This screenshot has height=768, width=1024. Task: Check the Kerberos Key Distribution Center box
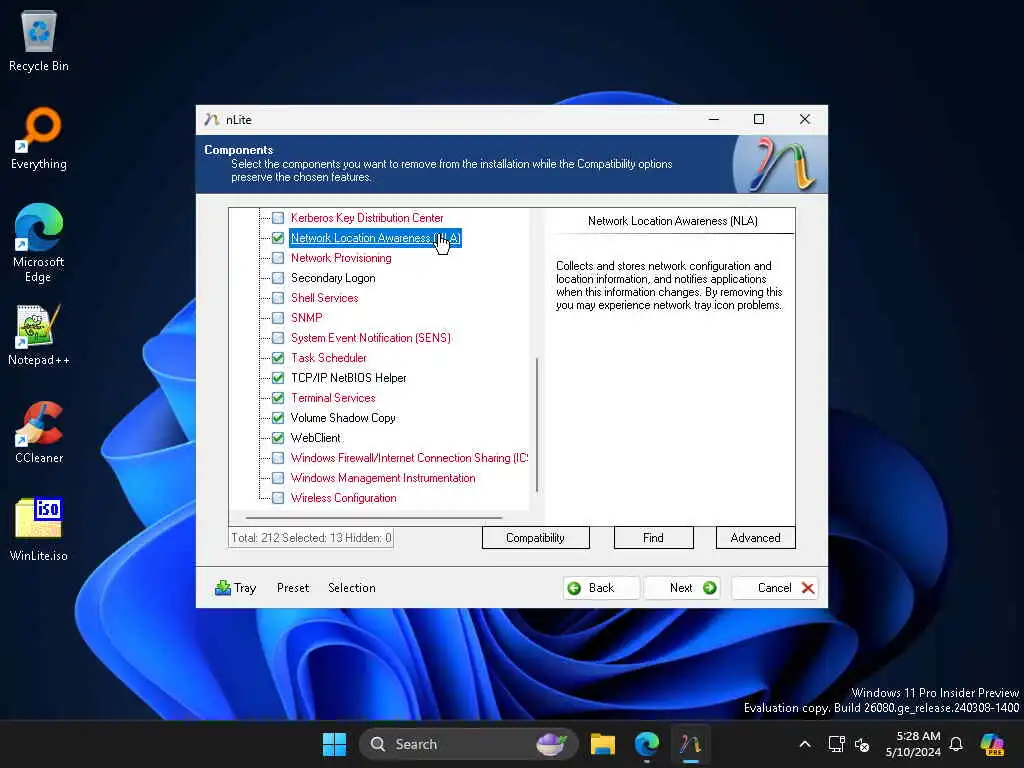(x=278, y=217)
